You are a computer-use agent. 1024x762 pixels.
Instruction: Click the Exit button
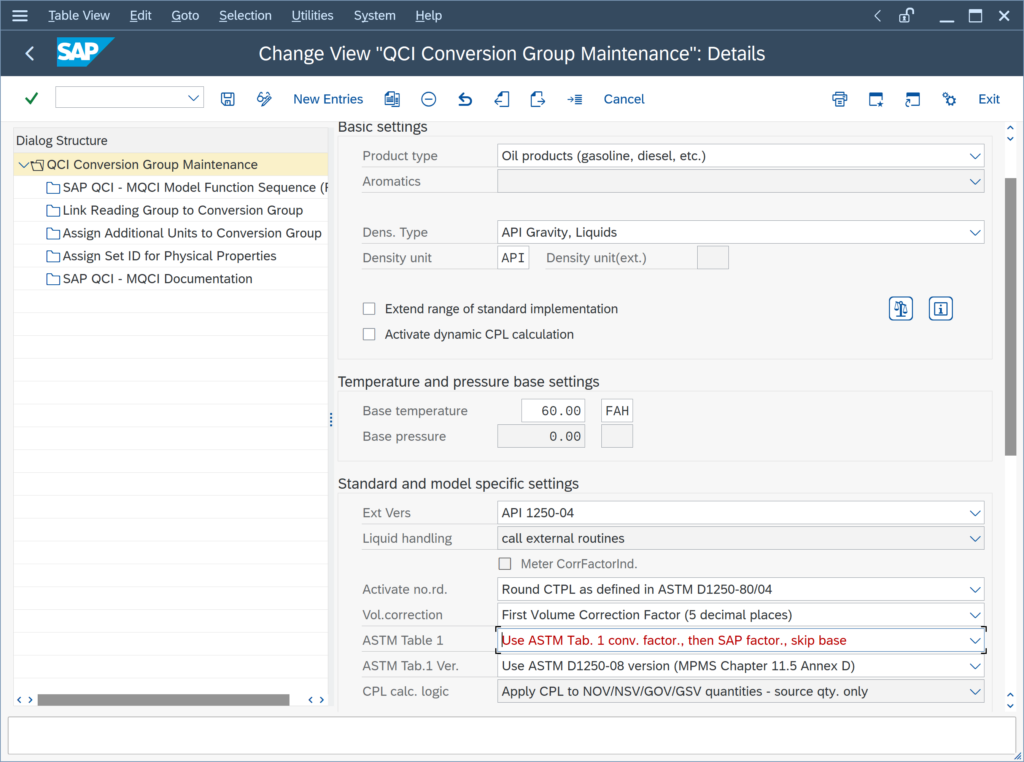989,99
